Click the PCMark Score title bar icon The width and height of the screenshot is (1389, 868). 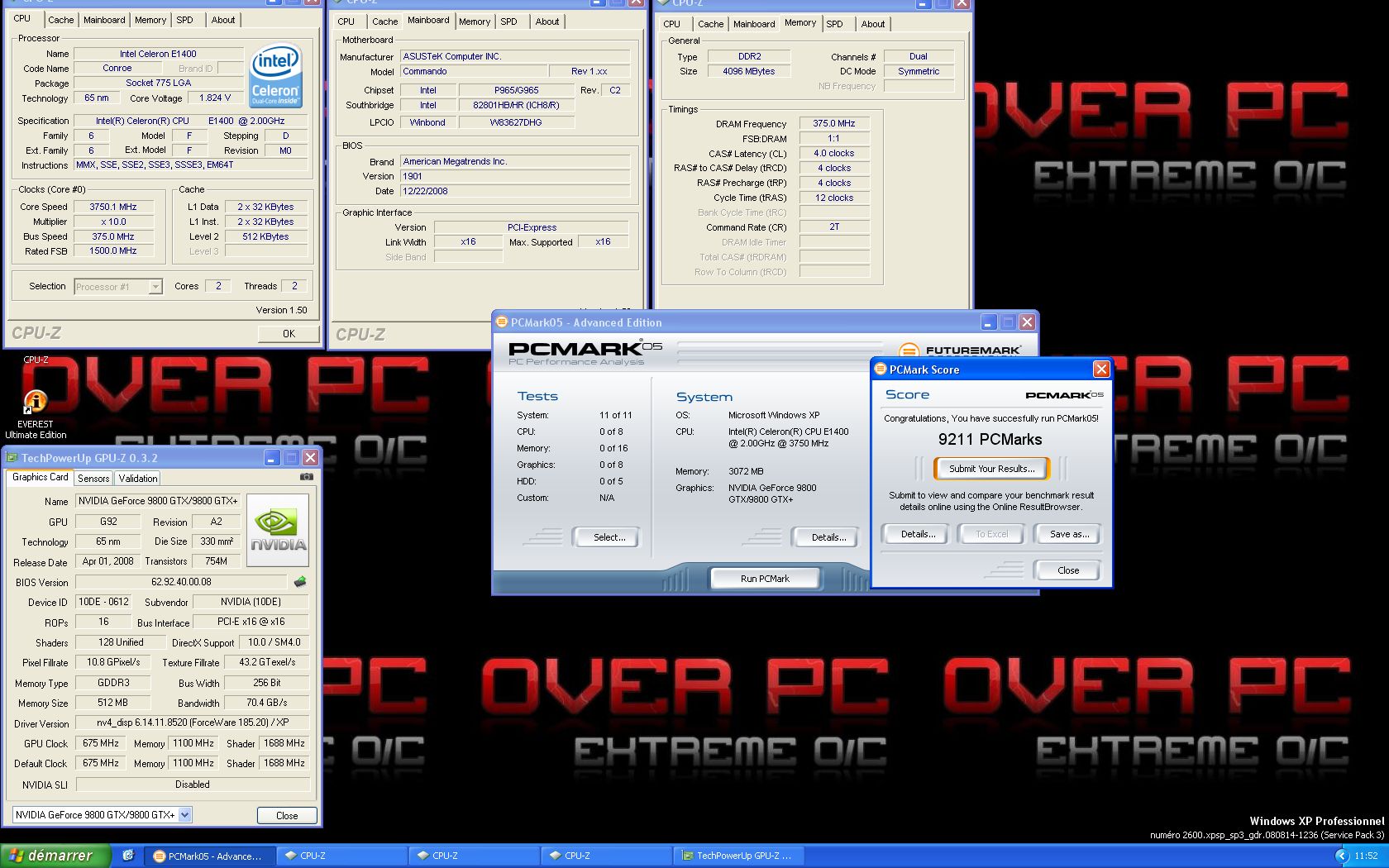coord(881,370)
